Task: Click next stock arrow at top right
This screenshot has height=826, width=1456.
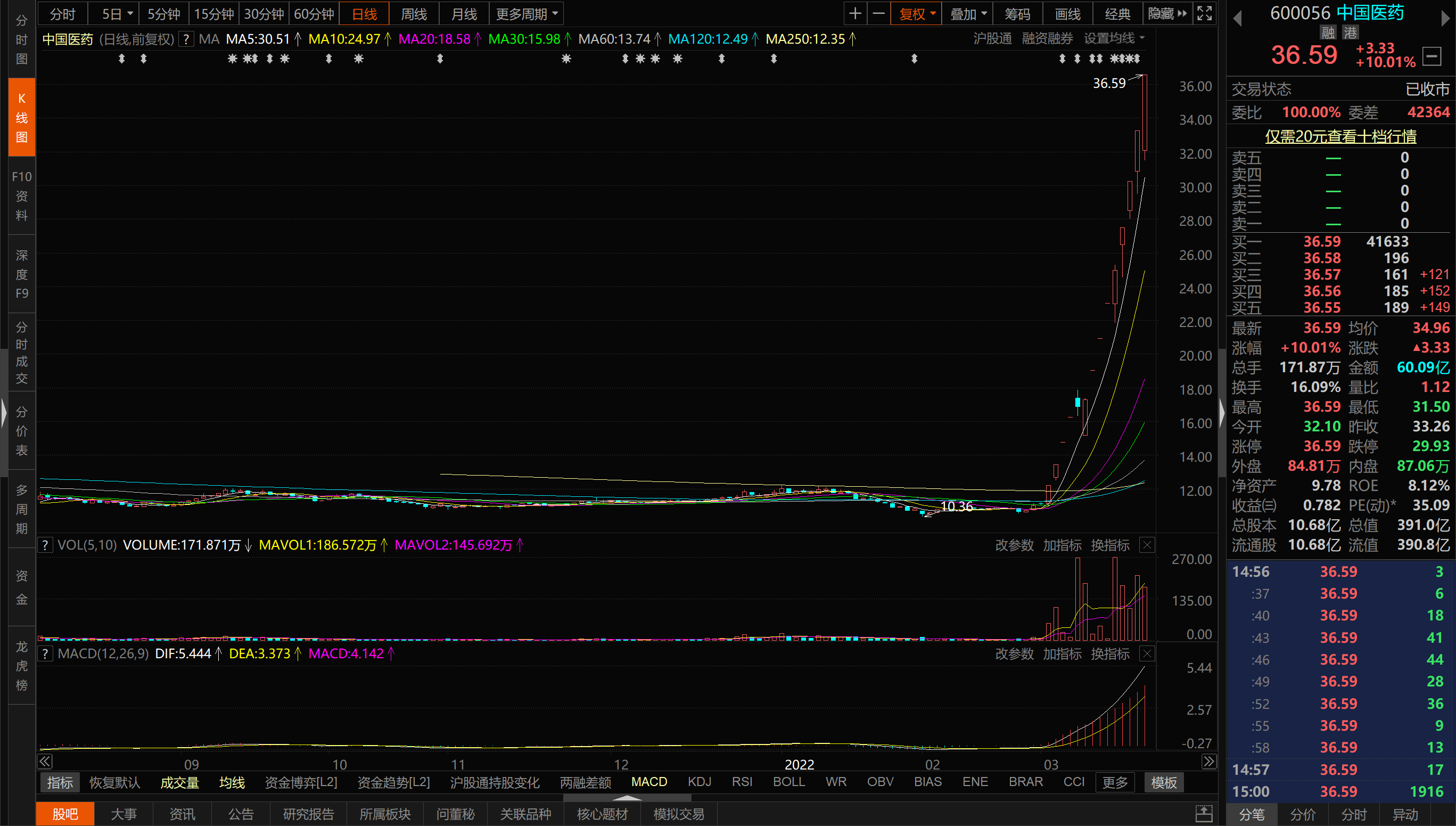Action: point(1445,18)
